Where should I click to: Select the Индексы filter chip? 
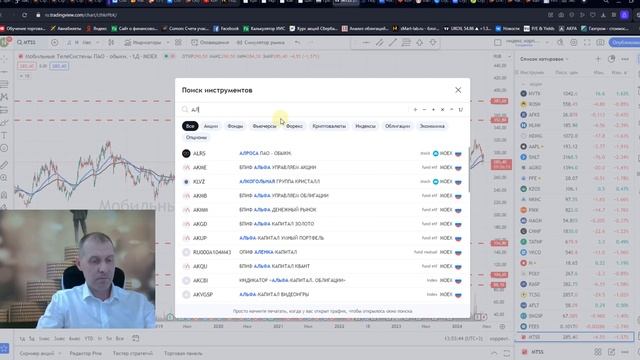tap(365, 126)
